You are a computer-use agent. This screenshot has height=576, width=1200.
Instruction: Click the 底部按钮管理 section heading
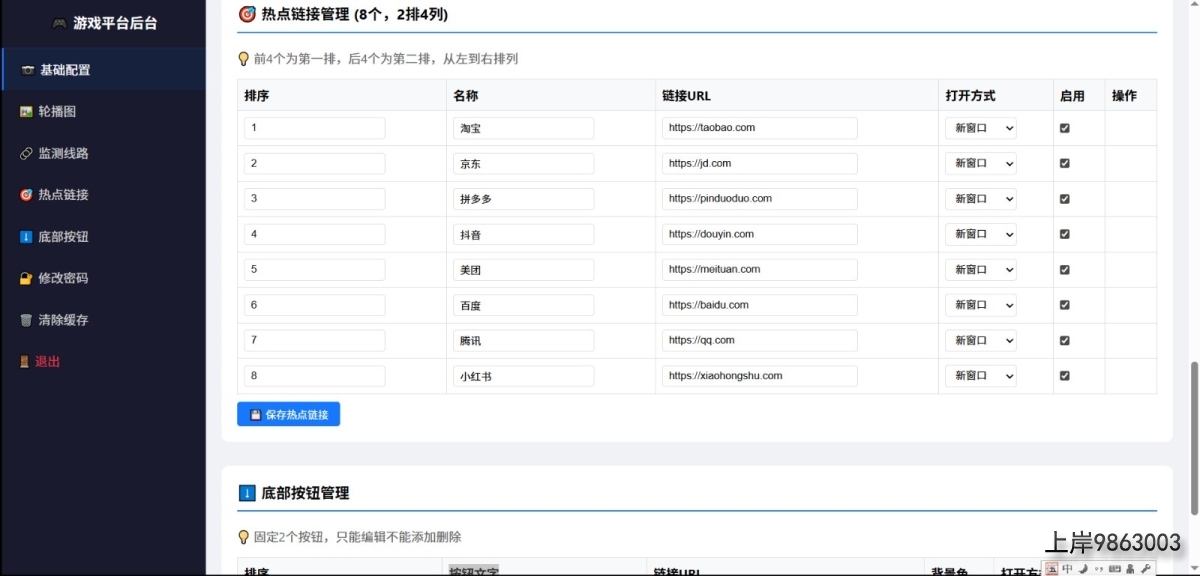click(294, 493)
